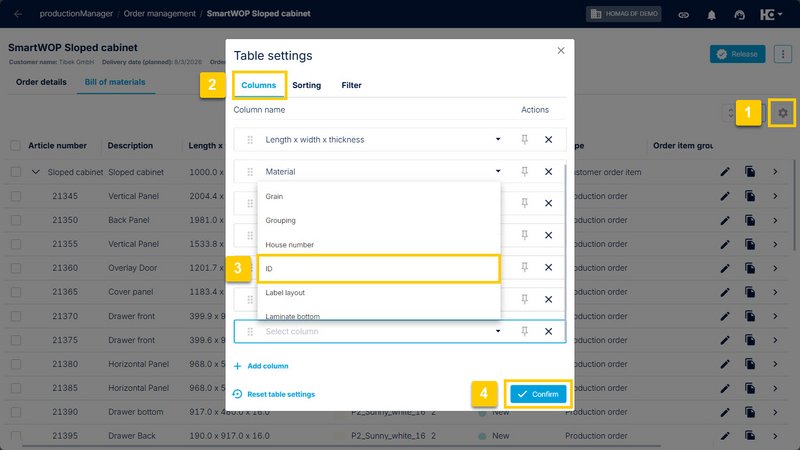Open details chevron for row 21345

(775, 196)
